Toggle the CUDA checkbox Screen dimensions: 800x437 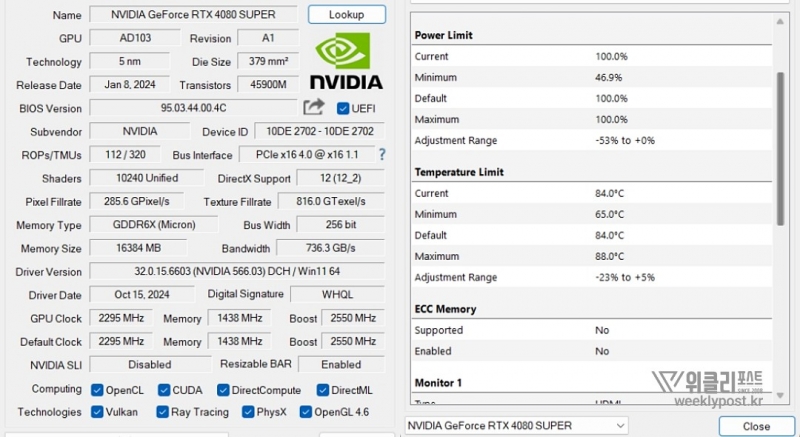[164, 390]
